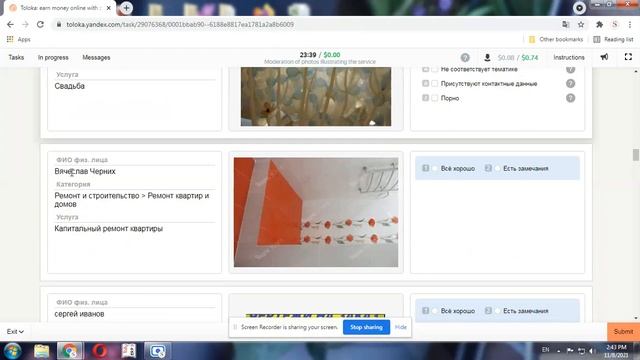The height and width of the screenshot is (360, 640).
Task: Open Opera browser from taskbar
Action: click(100, 351)
